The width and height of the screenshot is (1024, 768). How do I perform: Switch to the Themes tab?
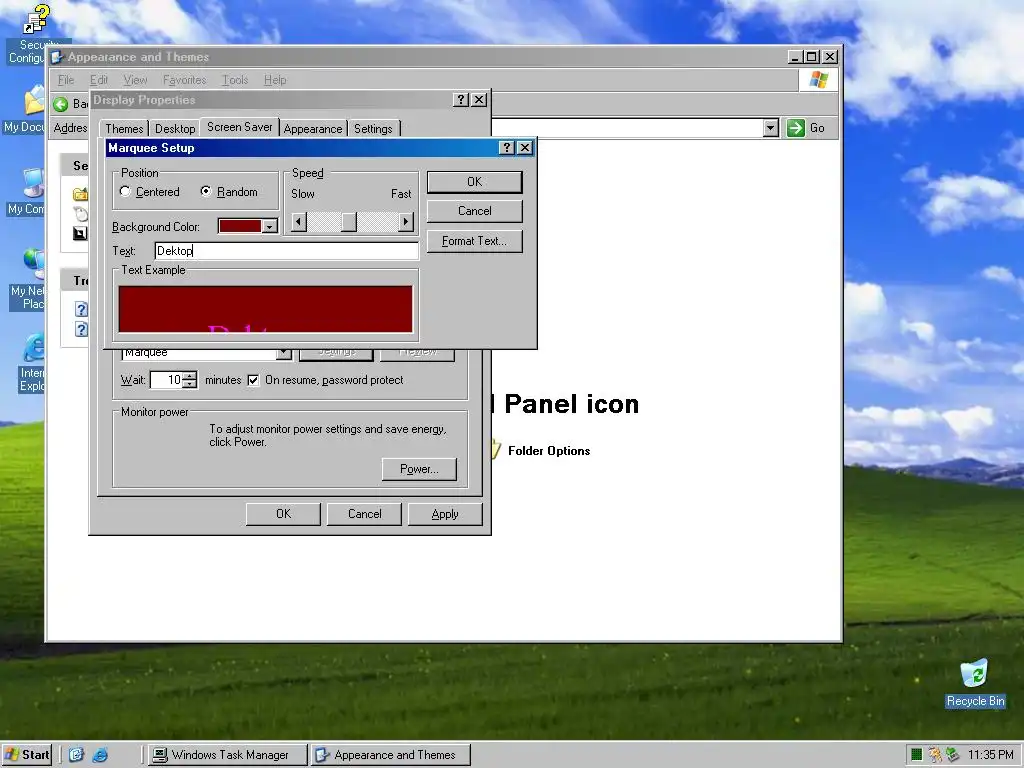point(124,129)
